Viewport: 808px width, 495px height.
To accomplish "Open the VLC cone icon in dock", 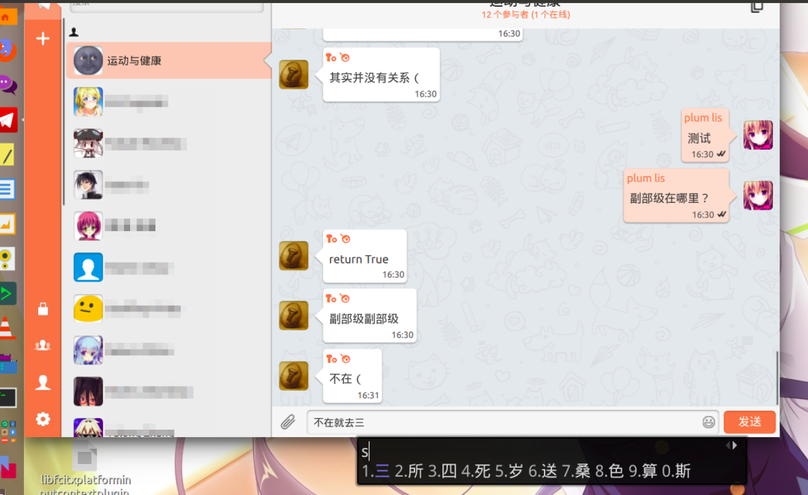I will (6, 328).
